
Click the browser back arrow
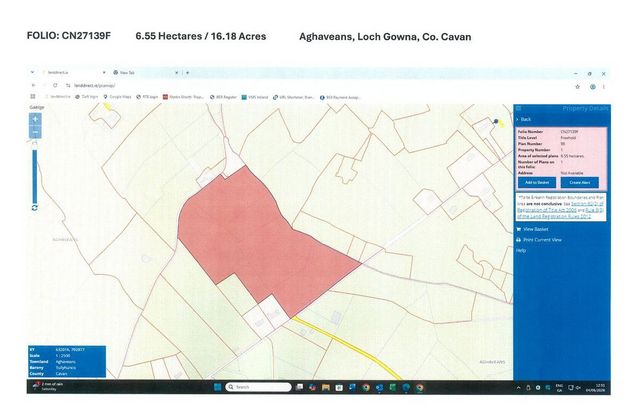click(x=33, y=85)
